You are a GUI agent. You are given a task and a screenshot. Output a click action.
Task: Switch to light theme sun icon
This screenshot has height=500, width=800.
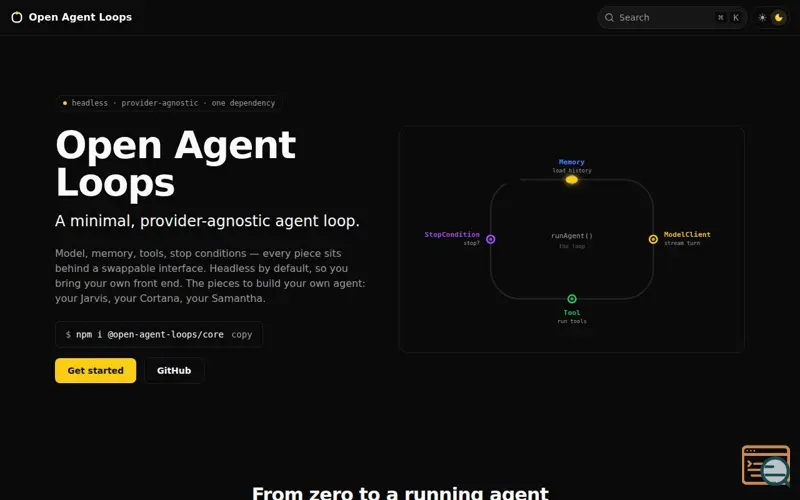point(762,17)
